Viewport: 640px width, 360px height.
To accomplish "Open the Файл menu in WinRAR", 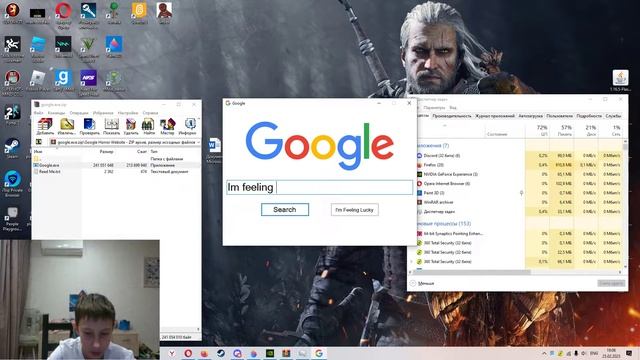I will (39, 113).
